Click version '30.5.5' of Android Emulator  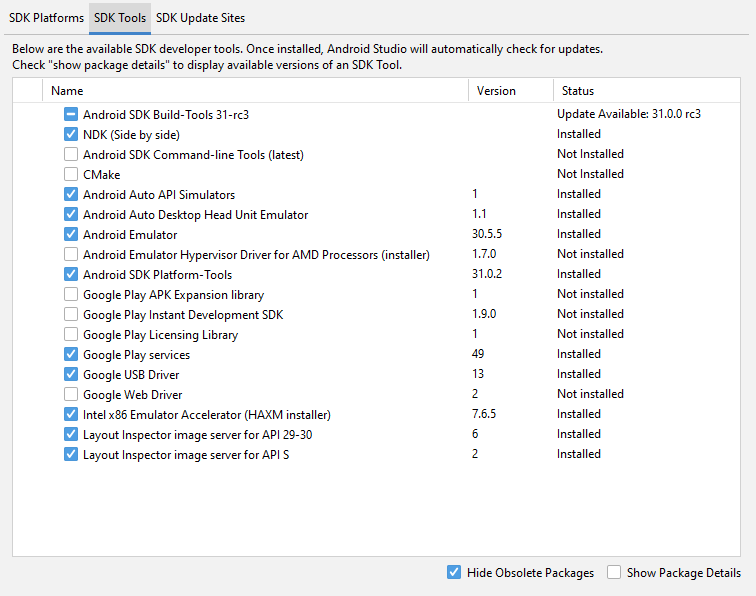click(487, 234)
